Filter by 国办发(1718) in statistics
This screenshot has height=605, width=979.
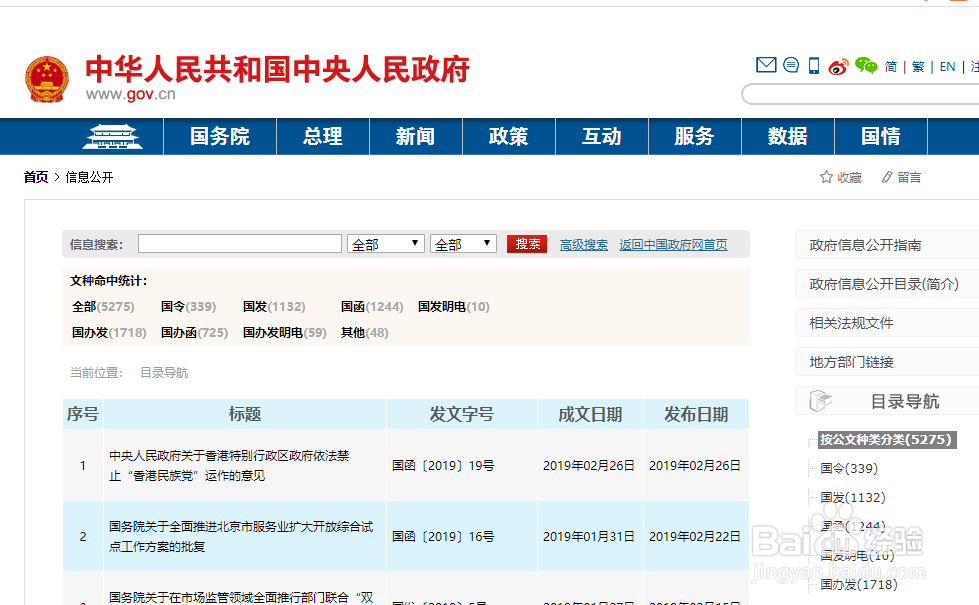pyautogui.click(x=109, y=333)
